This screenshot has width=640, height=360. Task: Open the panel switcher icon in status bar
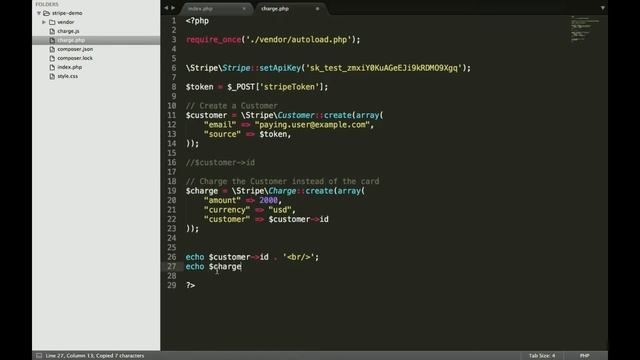(x=39, y=356)
